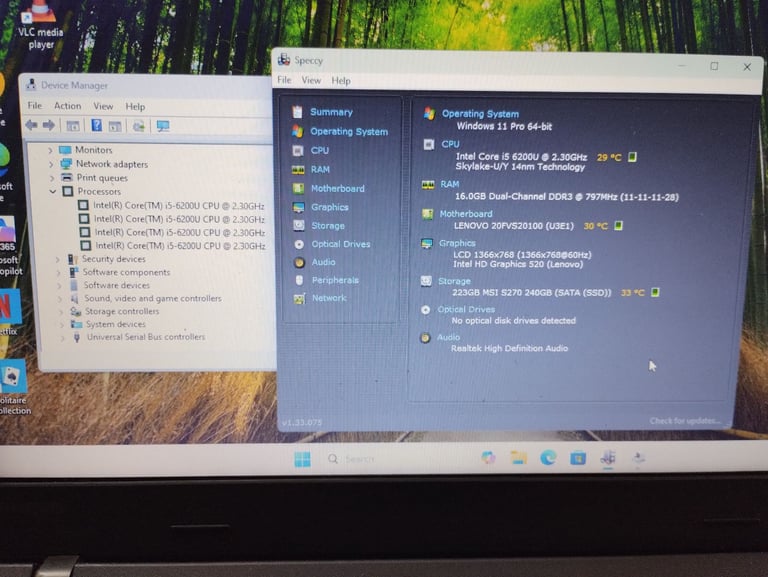Viewport: 768px width, 577px height.
Task: Click the Operating System heading in Speccy summary
Action: (480, 114)
